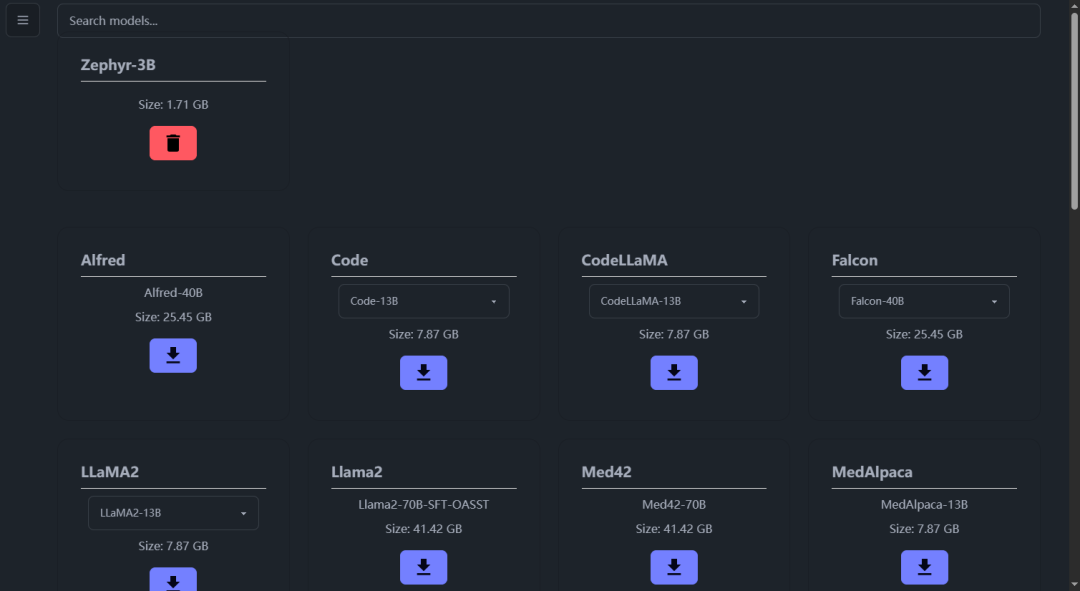Click the Zephyr-3B card title
This screenshot has height=591, width=1080.
click(x=118, y=65)
